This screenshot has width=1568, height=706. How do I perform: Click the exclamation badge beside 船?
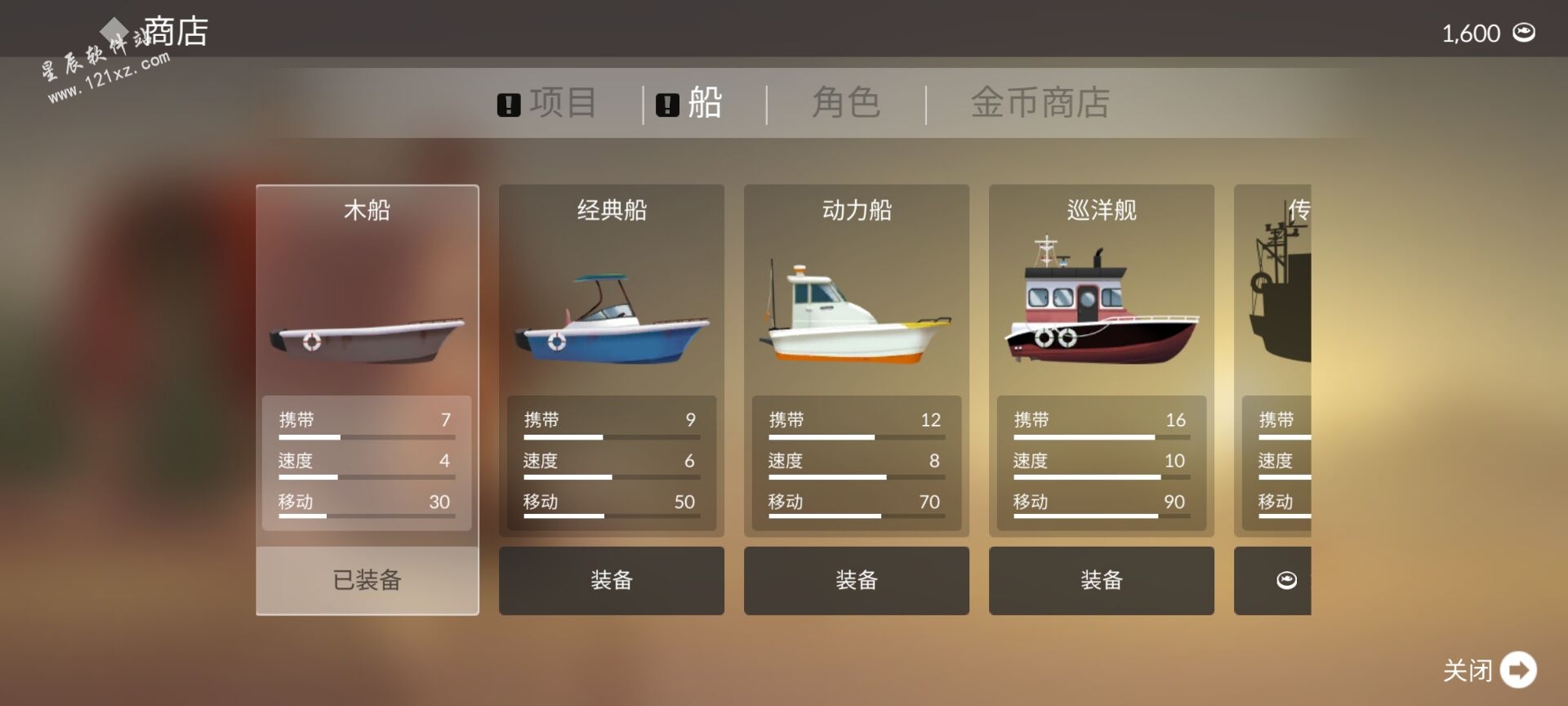pos(667,105)
